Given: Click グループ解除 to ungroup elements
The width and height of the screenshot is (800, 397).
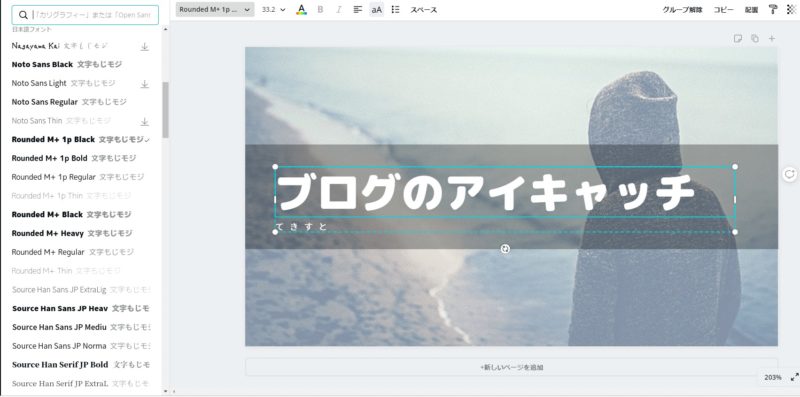Looking at the screenshot, I should point(682,10).
